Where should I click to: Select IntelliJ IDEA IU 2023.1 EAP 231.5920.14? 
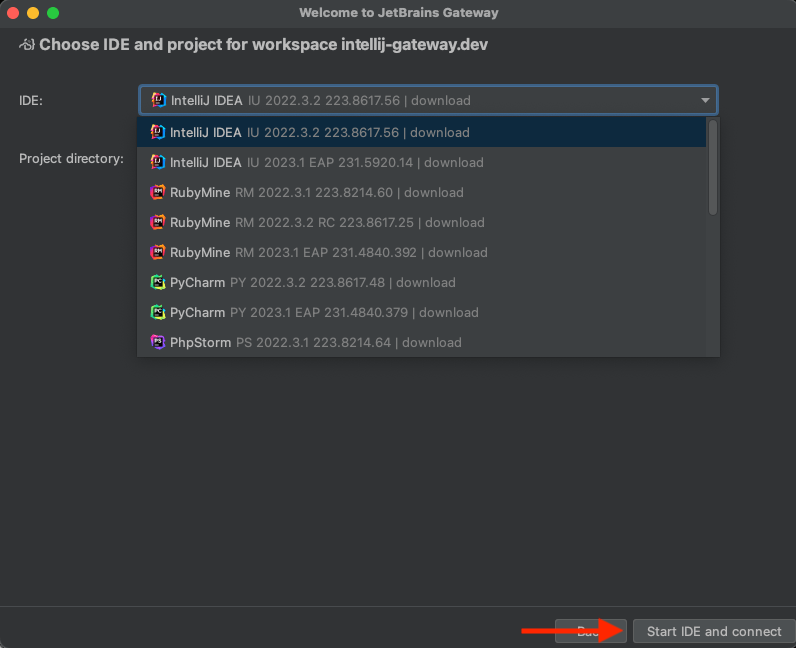pyautogui.click(x=421, y=162)
